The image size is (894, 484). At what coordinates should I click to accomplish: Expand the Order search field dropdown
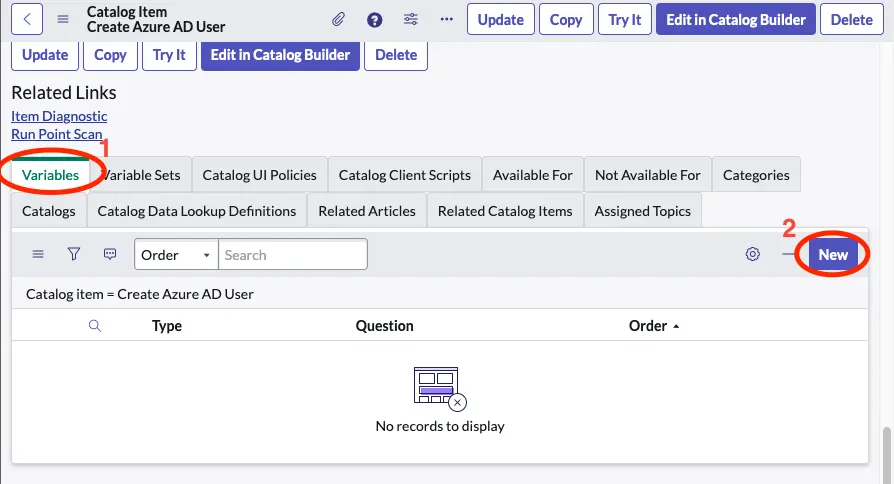pyautogui.click(x=176, y=254)
